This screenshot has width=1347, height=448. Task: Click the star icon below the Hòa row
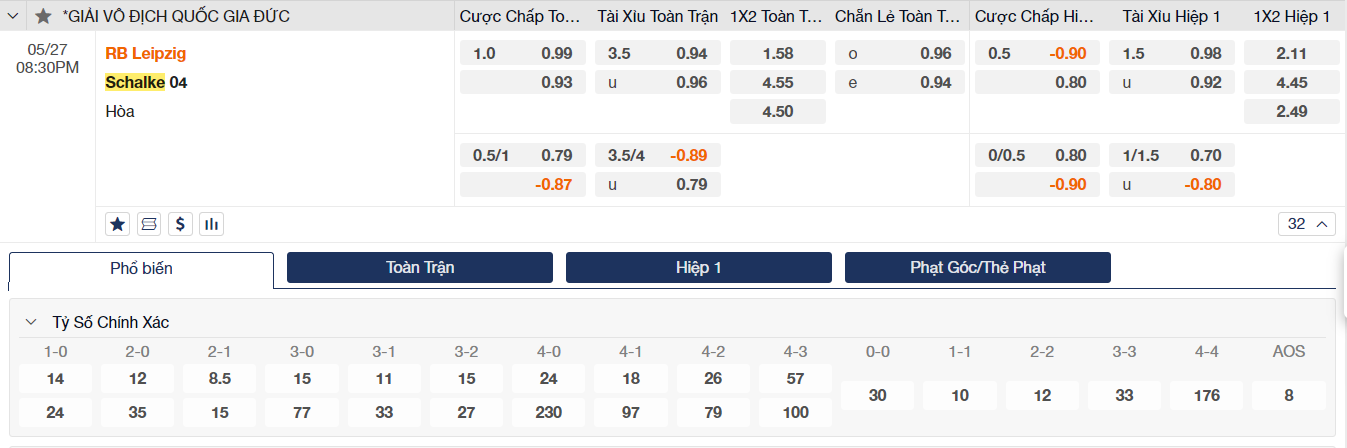tap(118, 224)
